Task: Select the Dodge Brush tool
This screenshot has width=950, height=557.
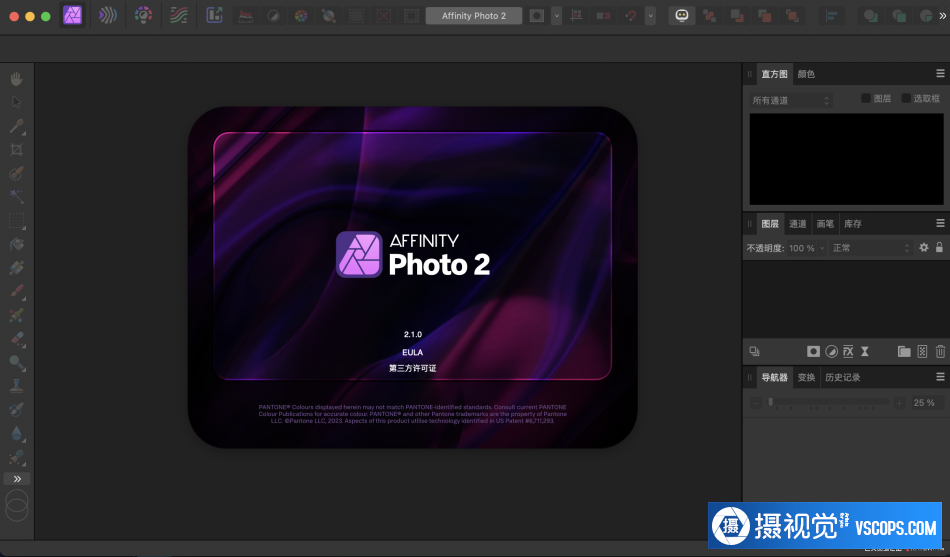Action: (16, 362)
